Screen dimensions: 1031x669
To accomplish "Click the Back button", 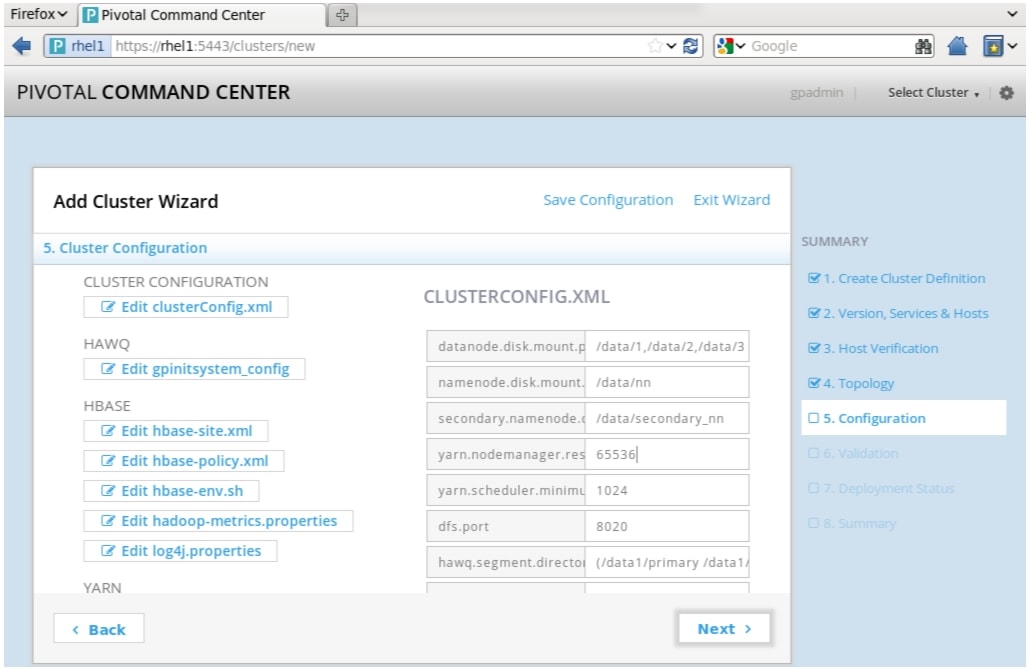I will pos(99,630).
